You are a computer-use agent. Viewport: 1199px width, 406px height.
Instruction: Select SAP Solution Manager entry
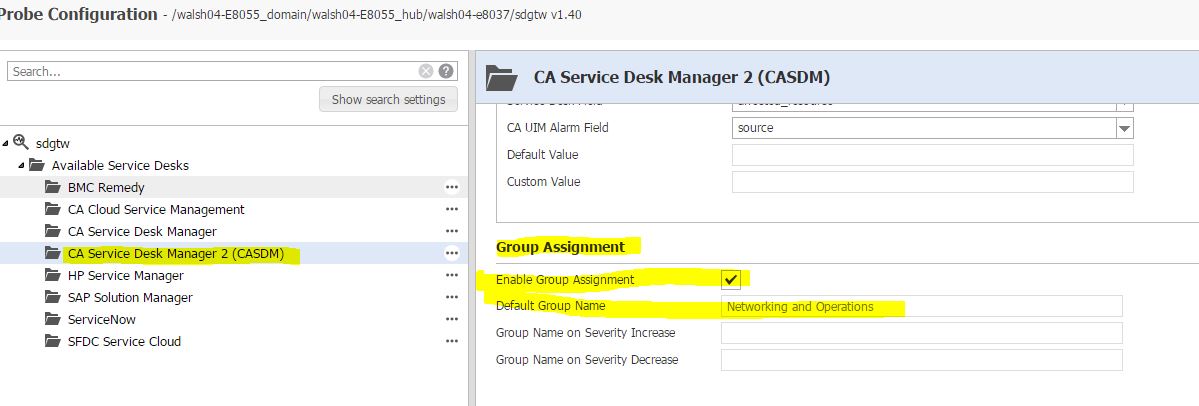coord(130,297)
